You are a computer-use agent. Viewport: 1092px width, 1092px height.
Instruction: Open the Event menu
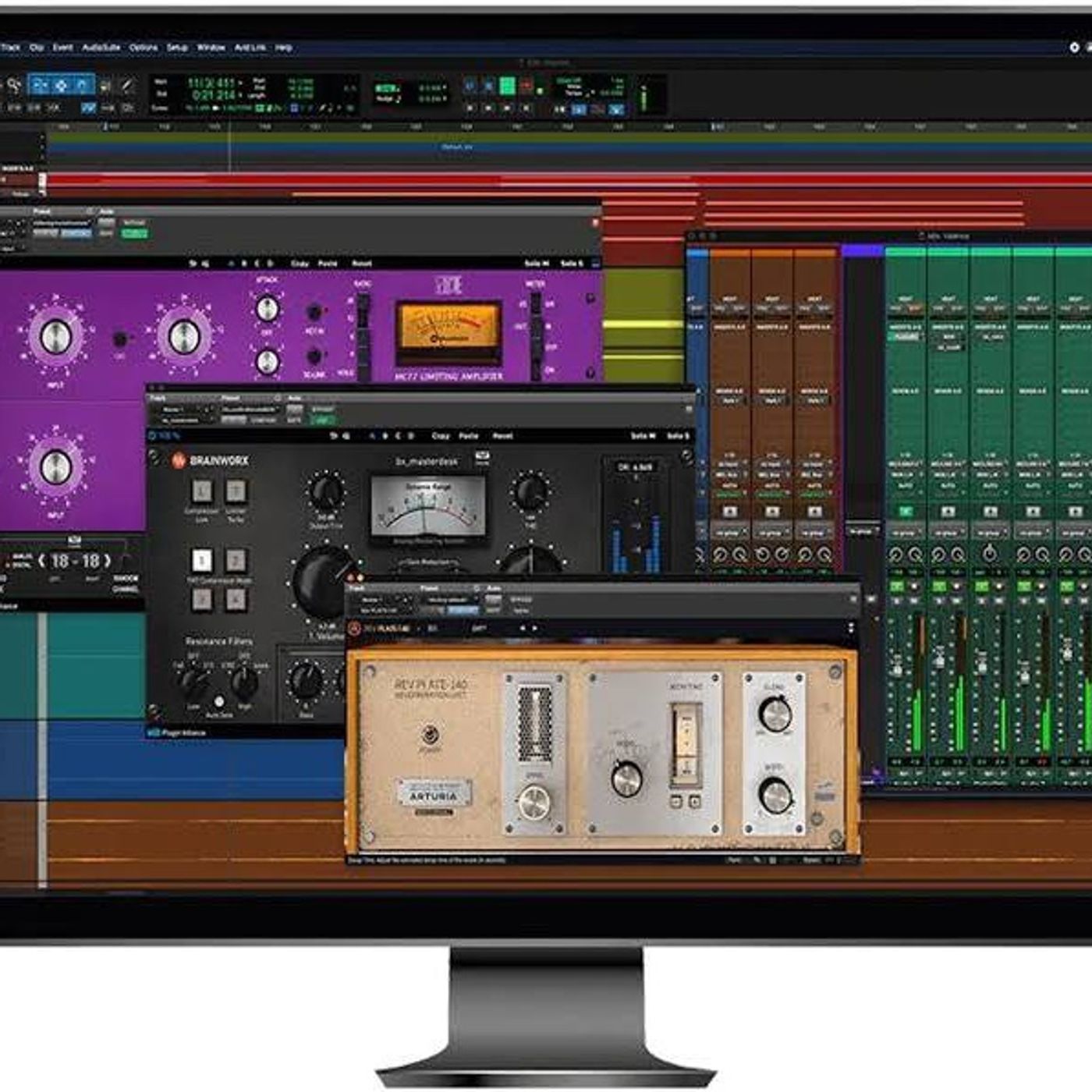62,48
